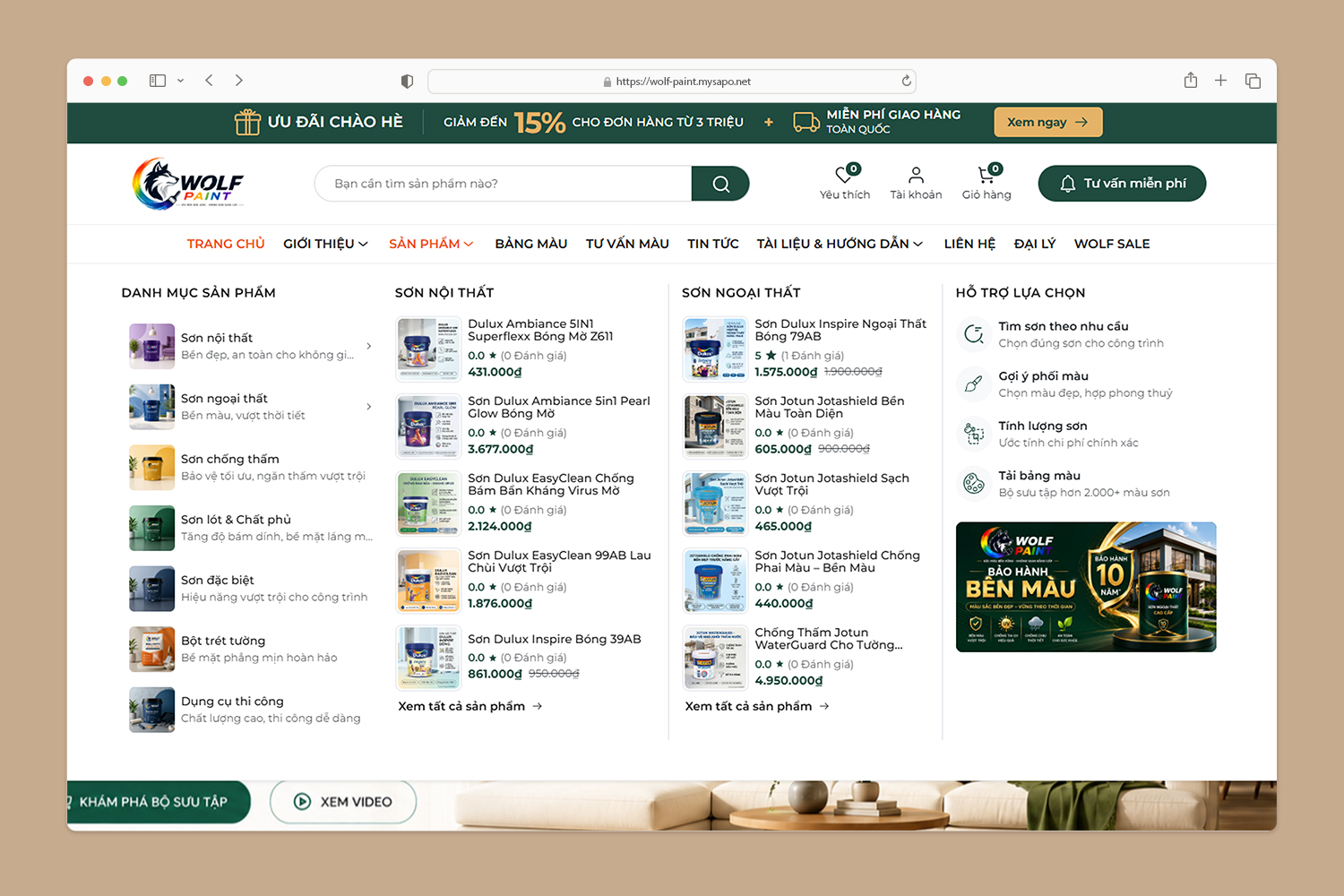Reload the page with browser refresh icon
This screenshot has width=1344, height=896.
click(x=906, y=81)
